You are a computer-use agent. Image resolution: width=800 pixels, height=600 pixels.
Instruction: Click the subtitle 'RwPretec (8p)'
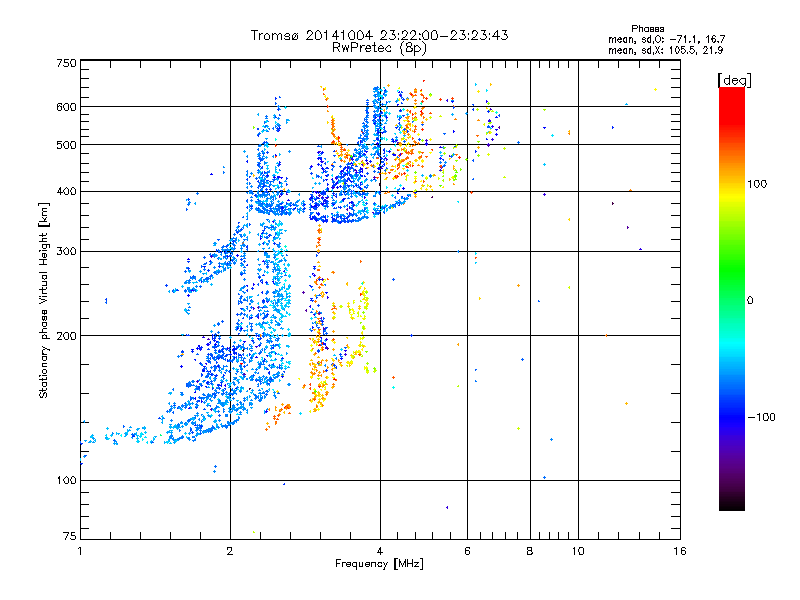tap(379, 48)
